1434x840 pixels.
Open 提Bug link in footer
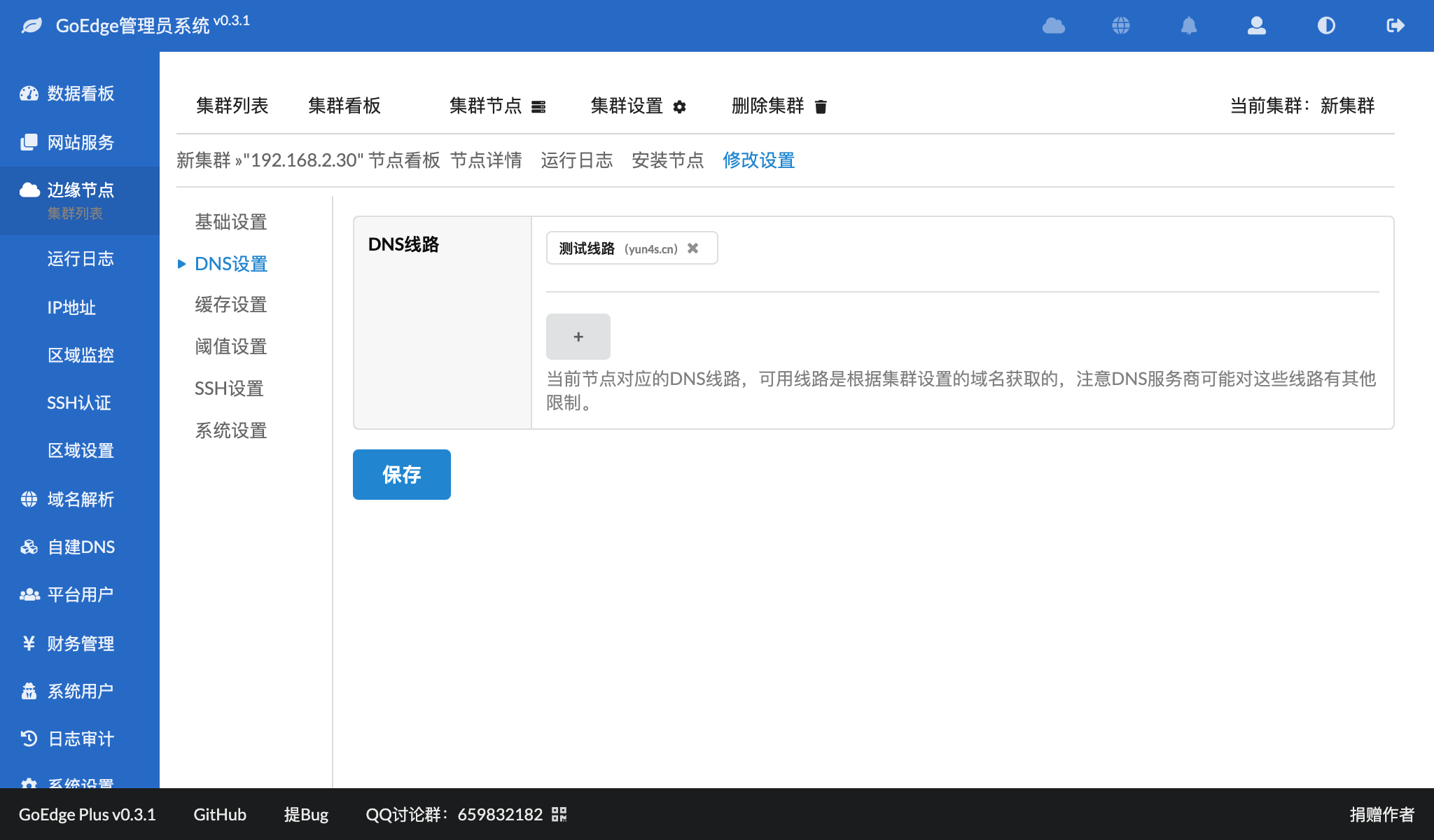(x=306, y=814)
